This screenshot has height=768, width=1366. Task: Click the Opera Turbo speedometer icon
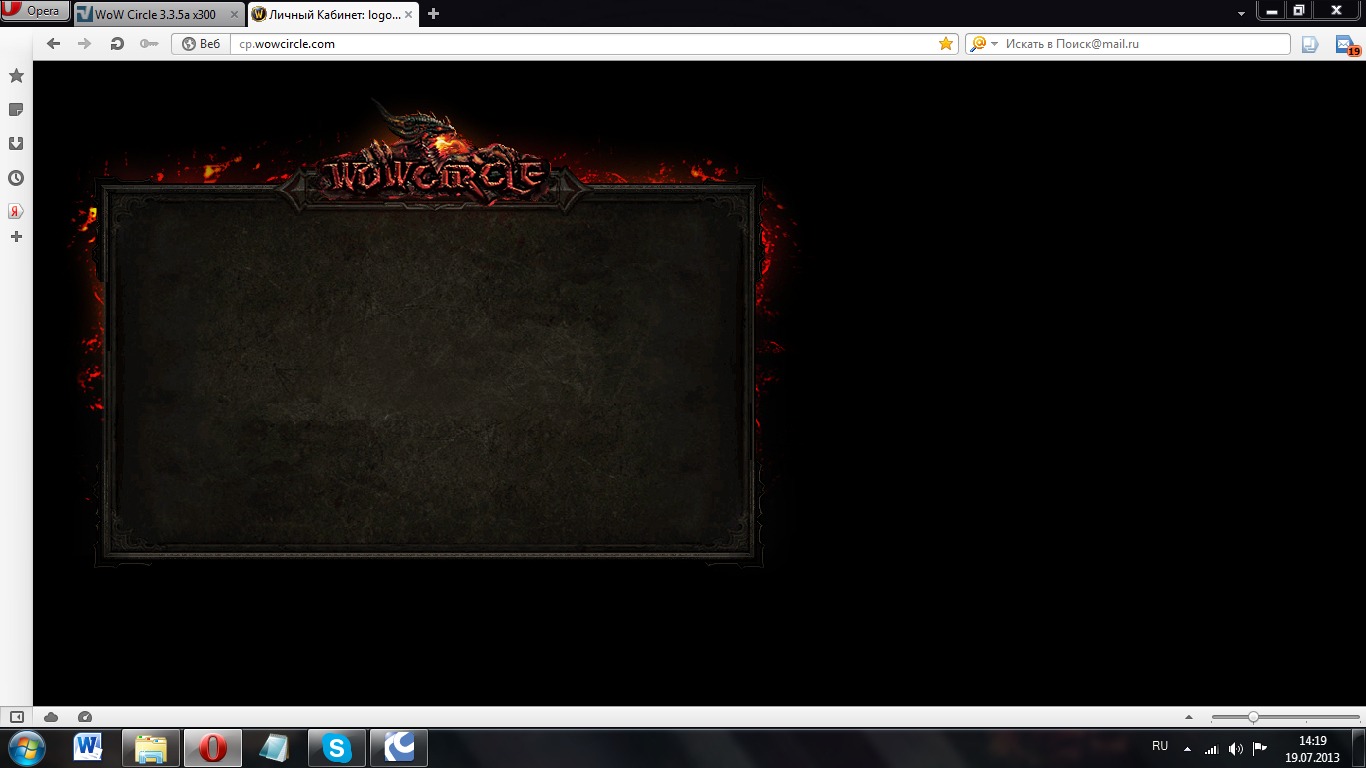[85, 717]
